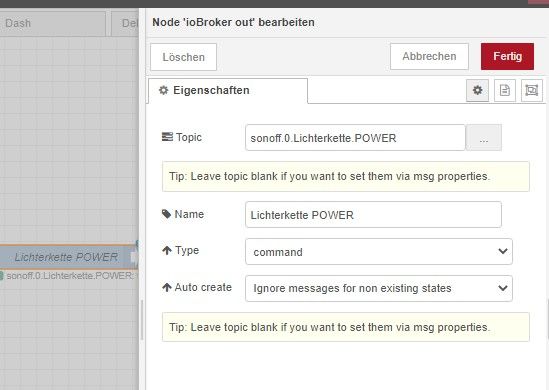Open node properties gear icon
Screen dimensions: 549x390
tap(477, 91)
